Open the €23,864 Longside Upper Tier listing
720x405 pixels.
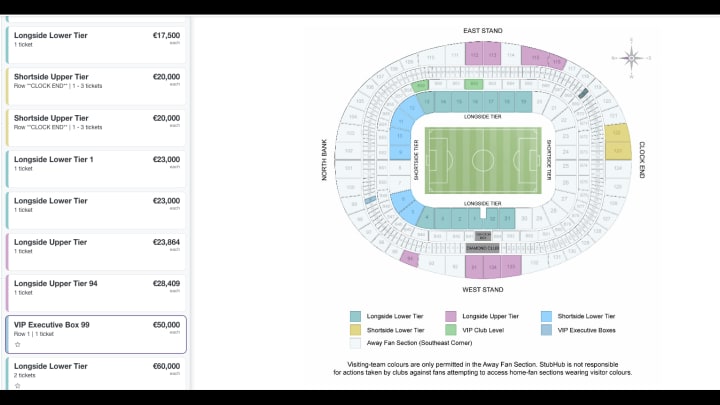(x=96, y=252)
